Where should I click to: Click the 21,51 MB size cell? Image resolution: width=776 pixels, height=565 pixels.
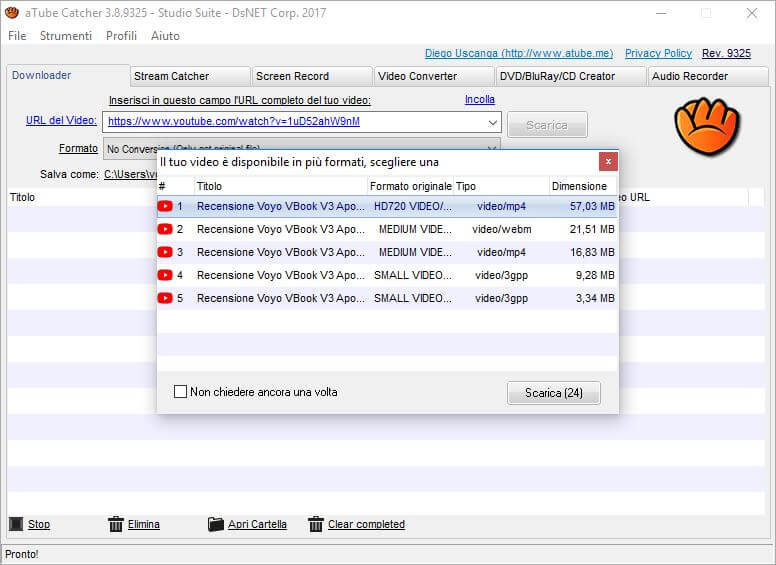click(592, 229)
